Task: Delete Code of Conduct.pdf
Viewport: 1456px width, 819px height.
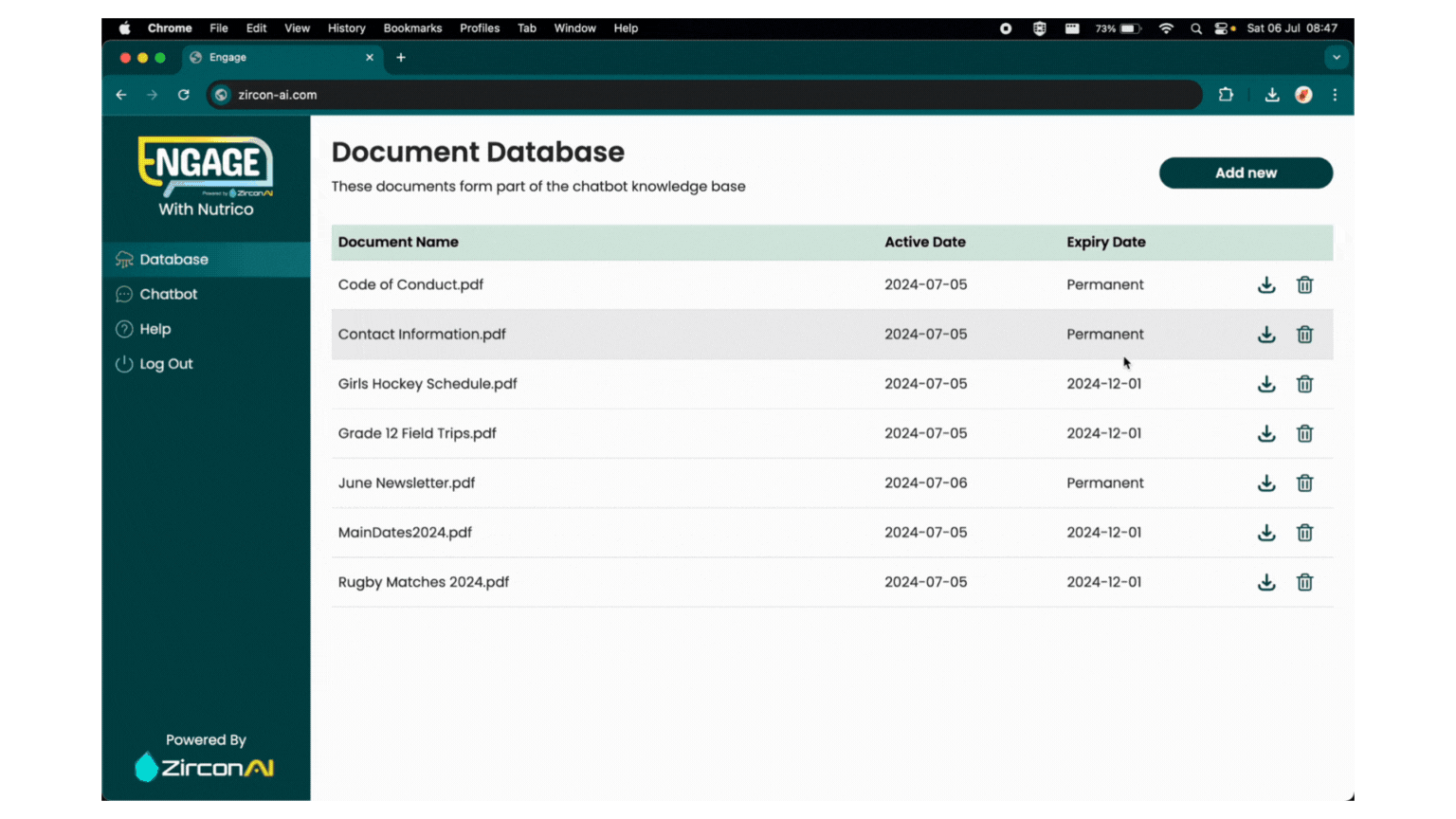Action: pos(1305,285)
